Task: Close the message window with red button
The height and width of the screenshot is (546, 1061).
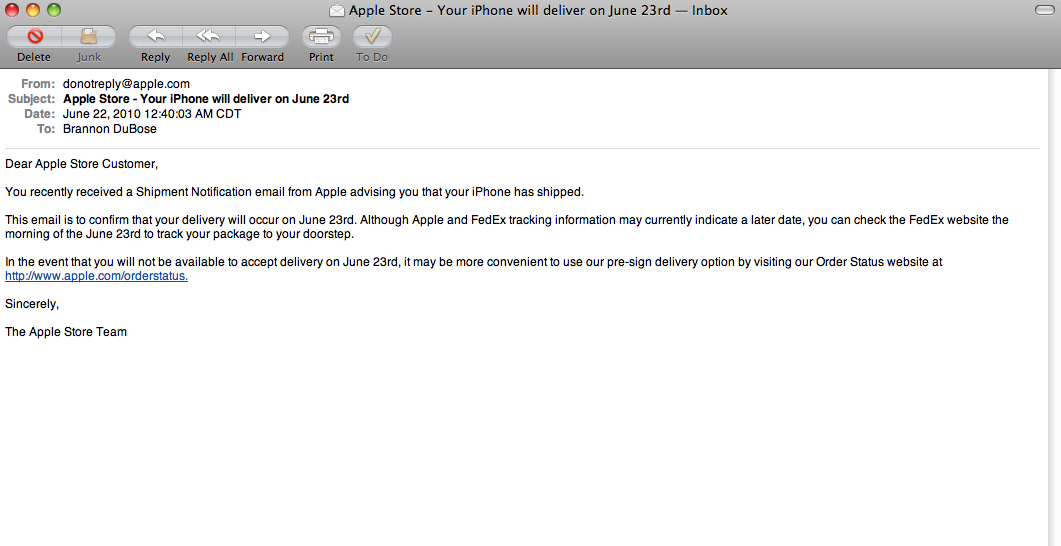Action: tap(12, 10)
